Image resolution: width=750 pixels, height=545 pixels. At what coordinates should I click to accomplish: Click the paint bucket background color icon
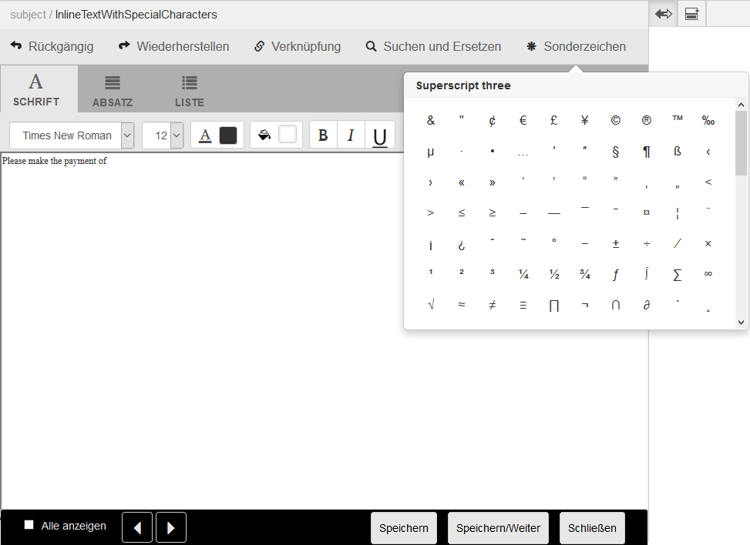(265, 135)
